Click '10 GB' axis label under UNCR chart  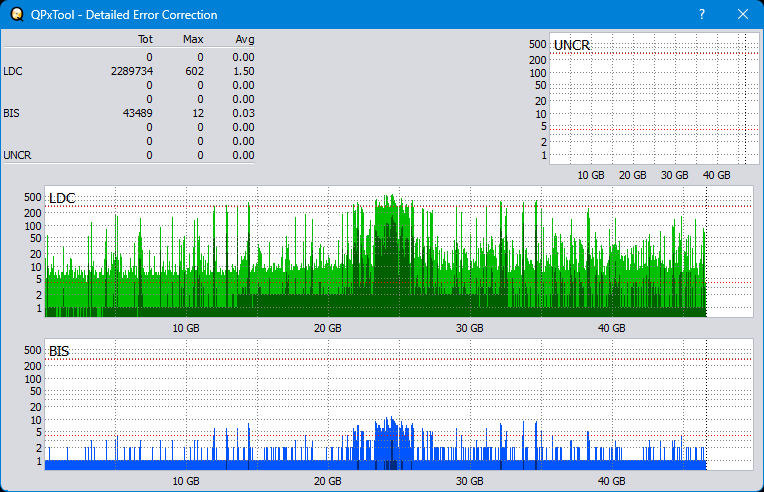(591, 175)
